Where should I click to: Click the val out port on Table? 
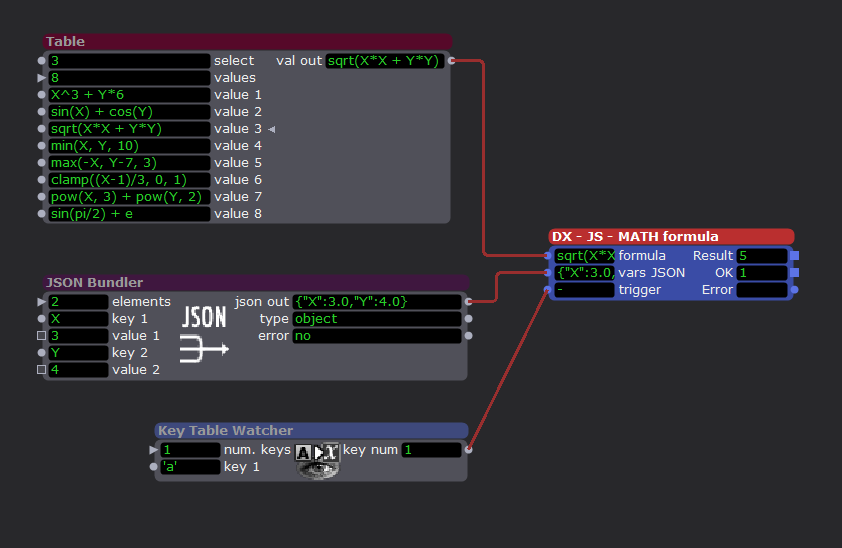pos(452,61)
